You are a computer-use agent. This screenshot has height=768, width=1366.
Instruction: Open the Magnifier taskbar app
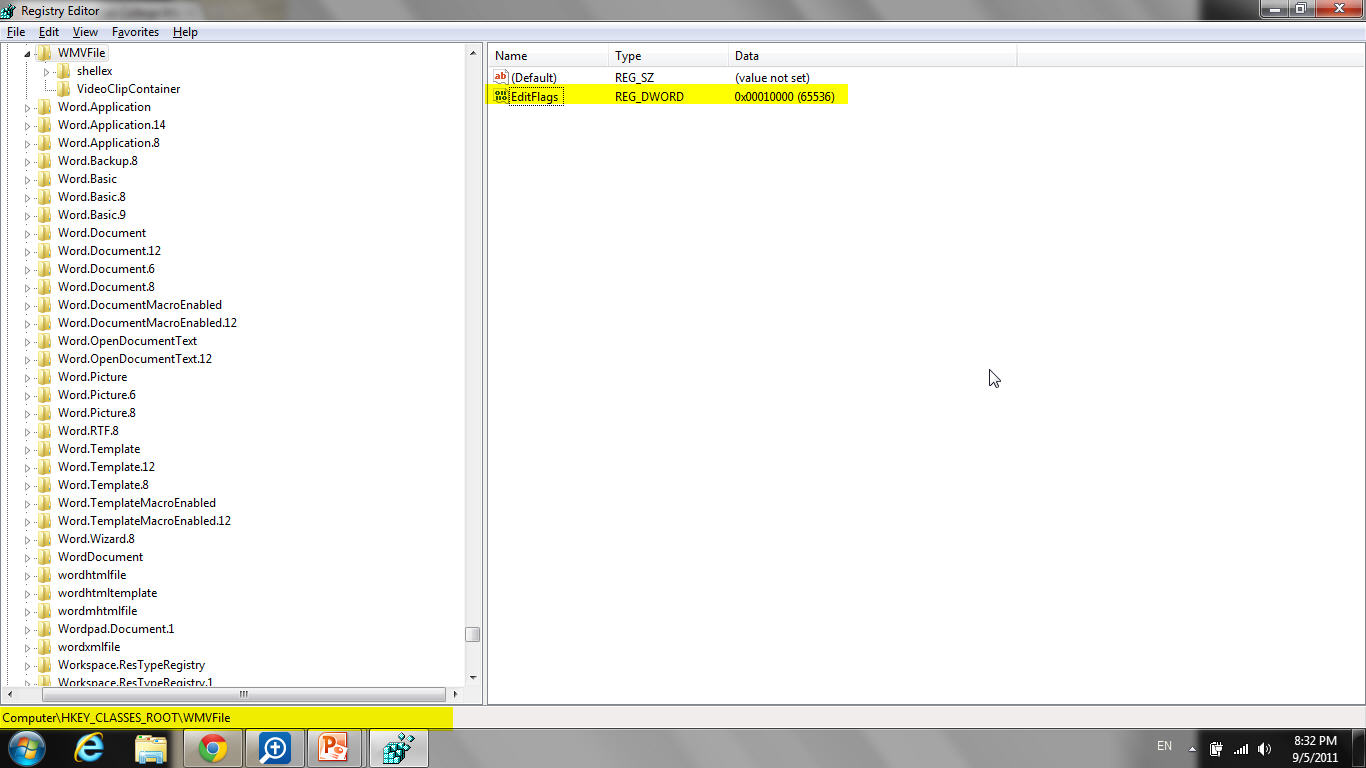click(x=274, y=748)
